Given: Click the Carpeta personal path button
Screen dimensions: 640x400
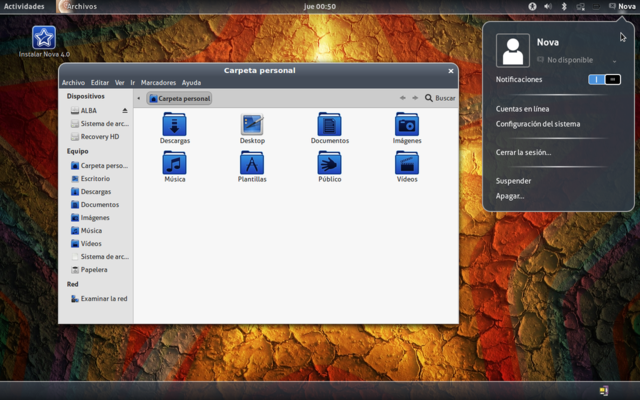Looking at the screenshot, I should (x=180, y=98).
